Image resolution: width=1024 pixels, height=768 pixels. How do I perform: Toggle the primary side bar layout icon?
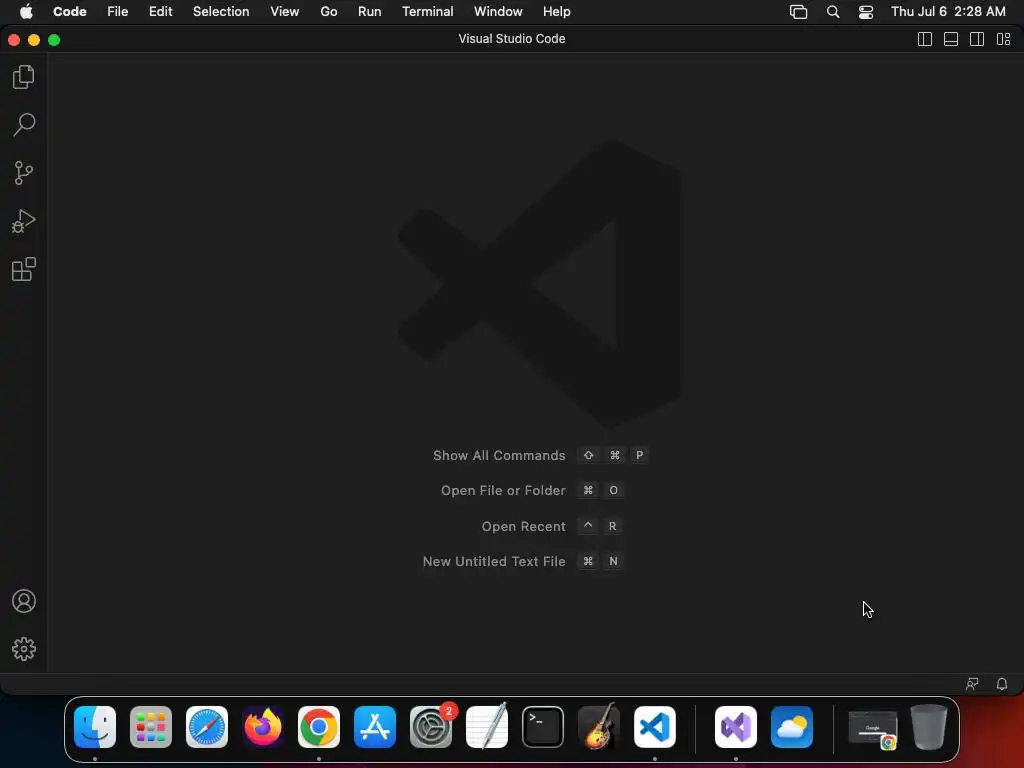(925, 39)
